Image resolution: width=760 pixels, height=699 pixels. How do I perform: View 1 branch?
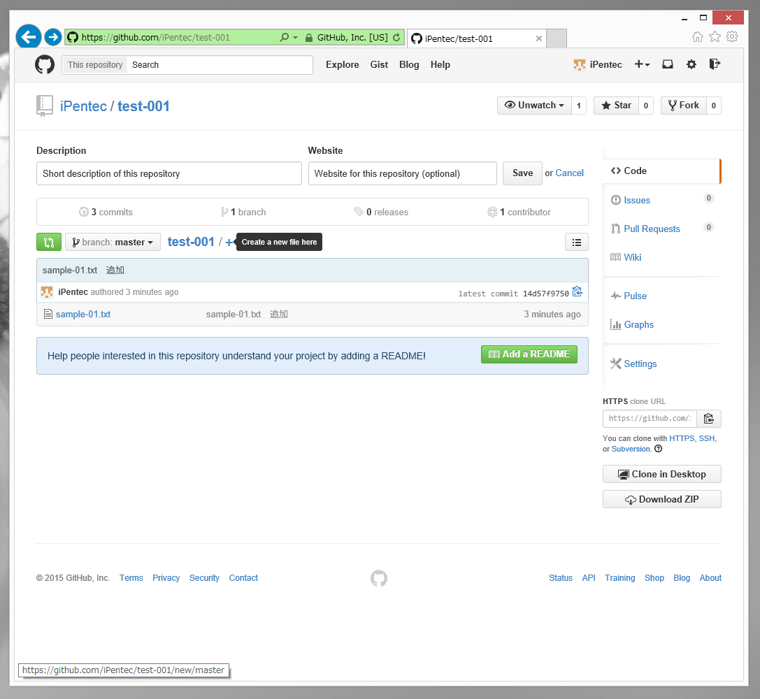click(x=243, y=212)
